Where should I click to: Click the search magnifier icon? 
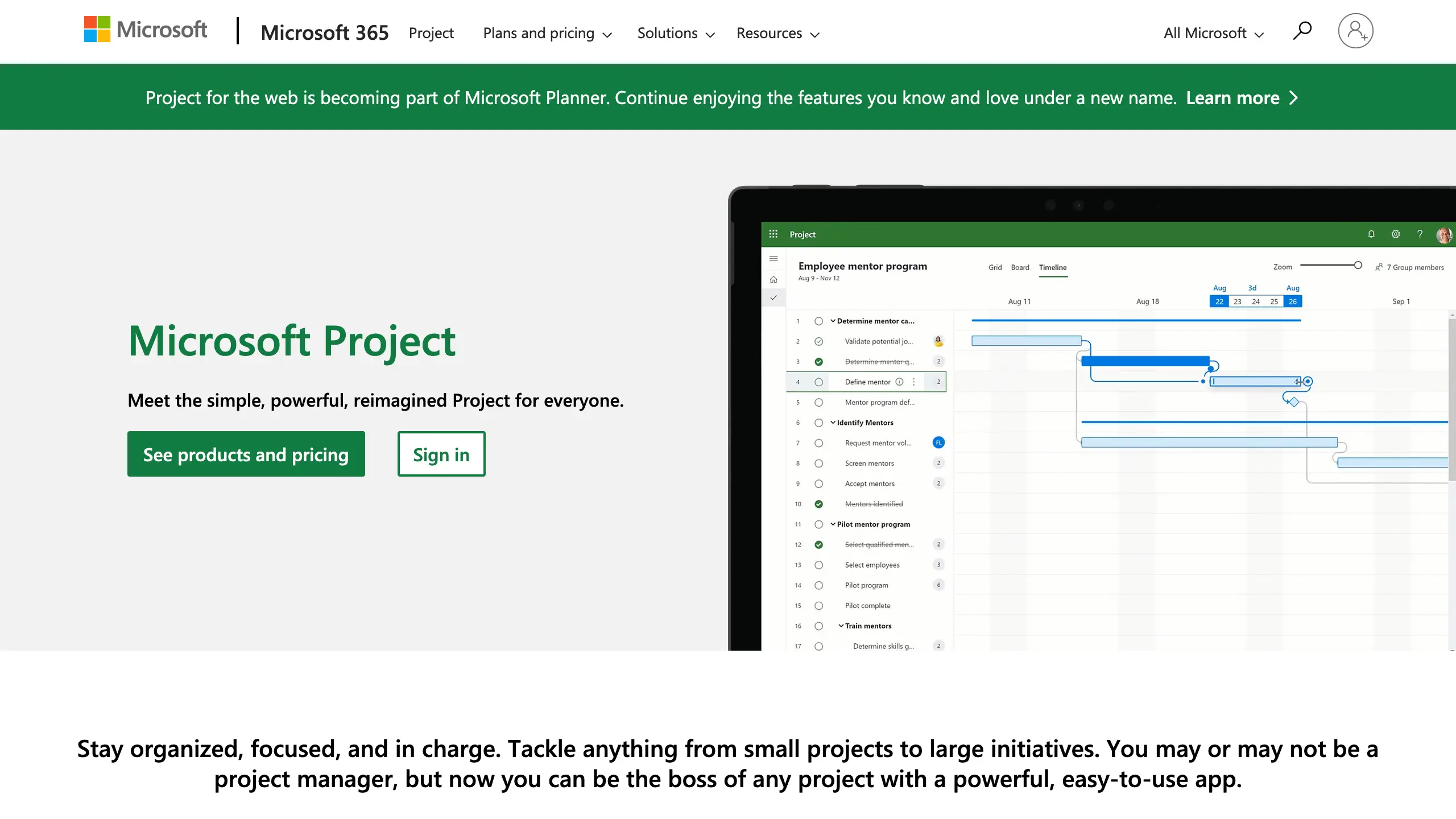coord(1301,31)
